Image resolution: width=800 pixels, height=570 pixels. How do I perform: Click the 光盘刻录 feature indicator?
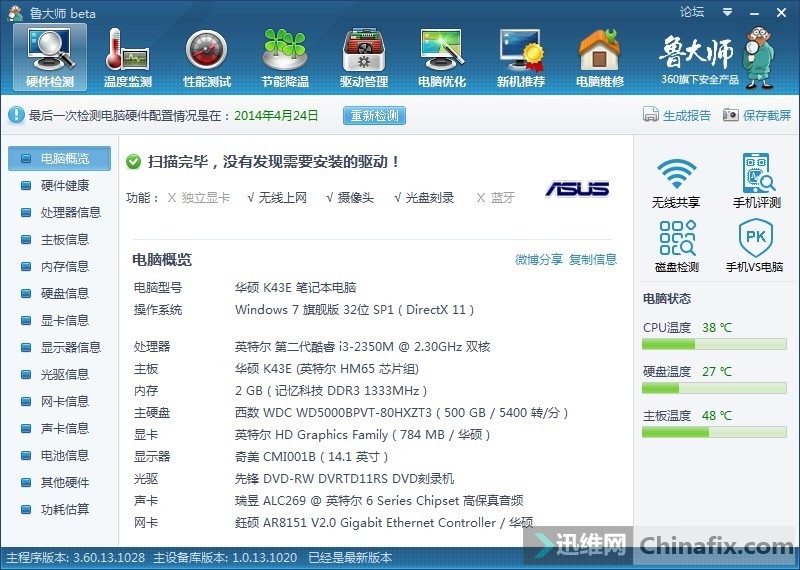tap(424, 197)
